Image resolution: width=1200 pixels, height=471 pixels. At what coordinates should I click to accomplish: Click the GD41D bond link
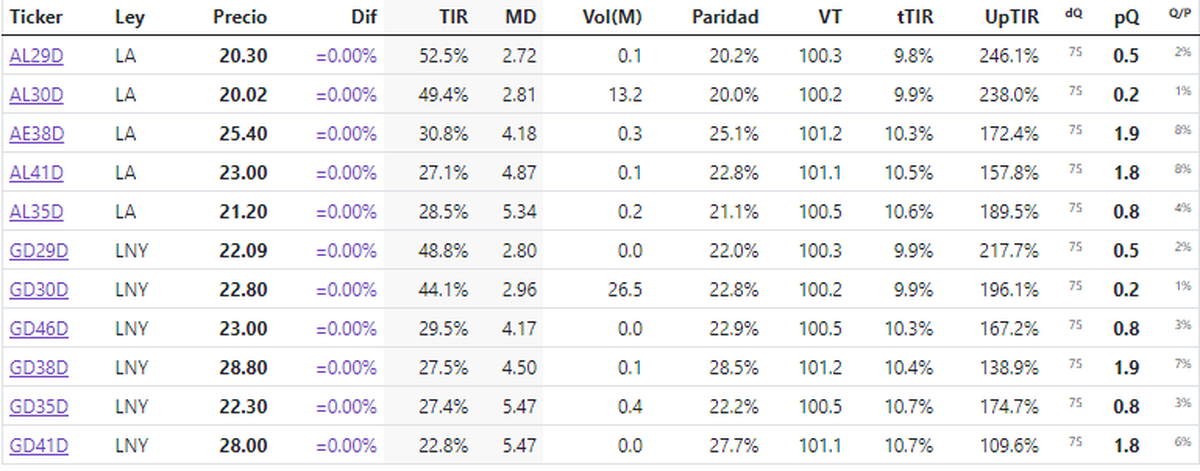38,446
